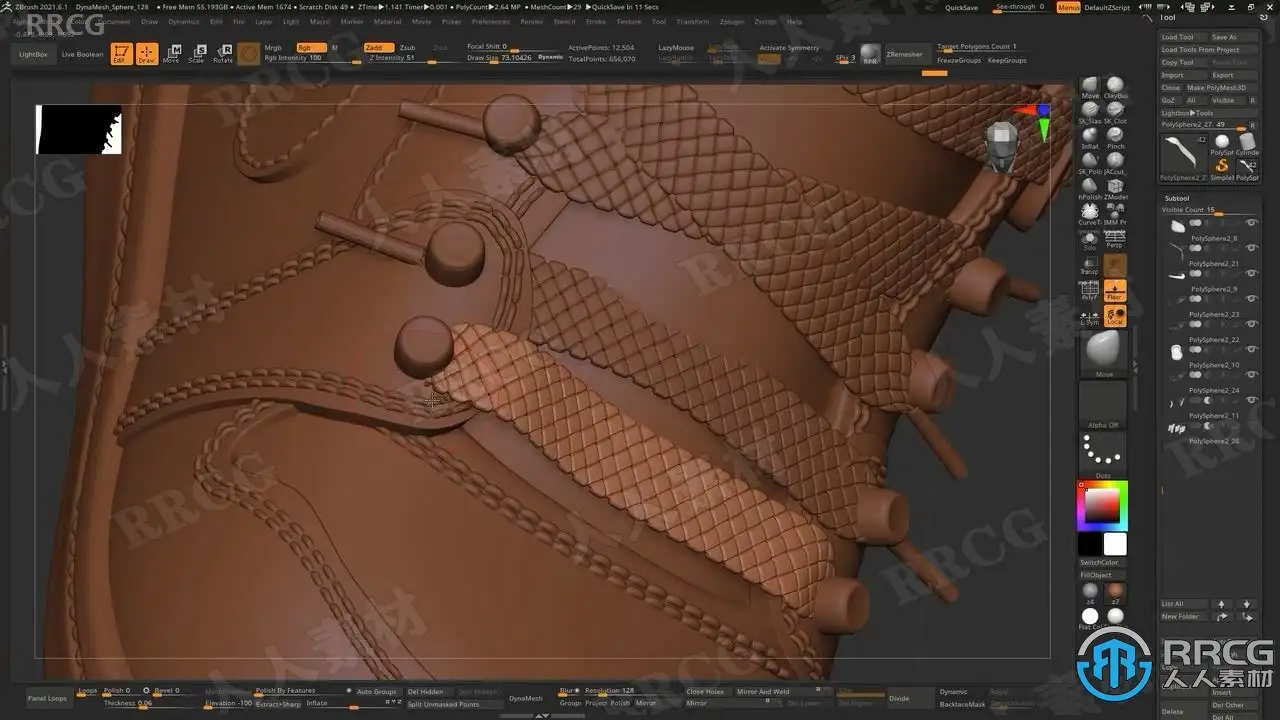The height and width of the screenshot is (720, 1280).
Task: Toggle Transparency (Transp) mode
Action: coord(1090,265)
